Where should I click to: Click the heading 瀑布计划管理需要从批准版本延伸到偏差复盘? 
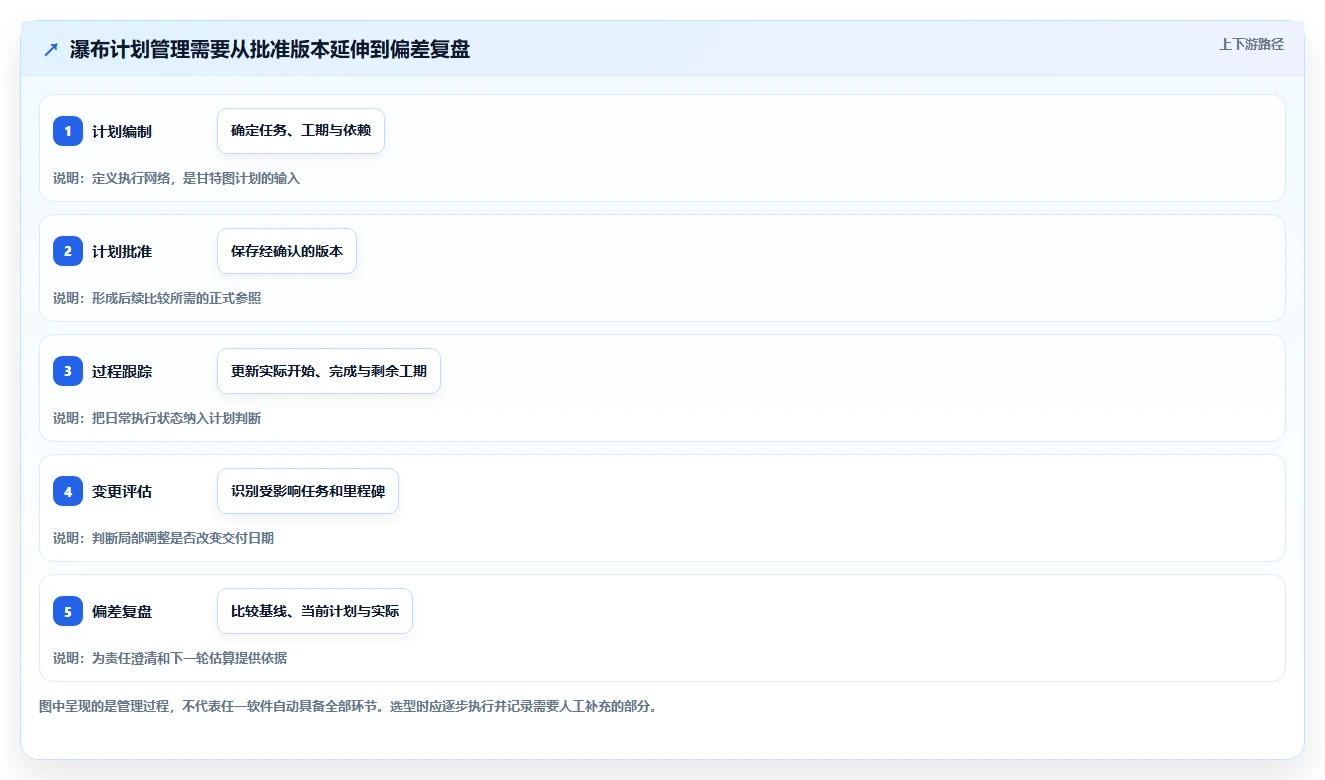[x=270, y=50]
